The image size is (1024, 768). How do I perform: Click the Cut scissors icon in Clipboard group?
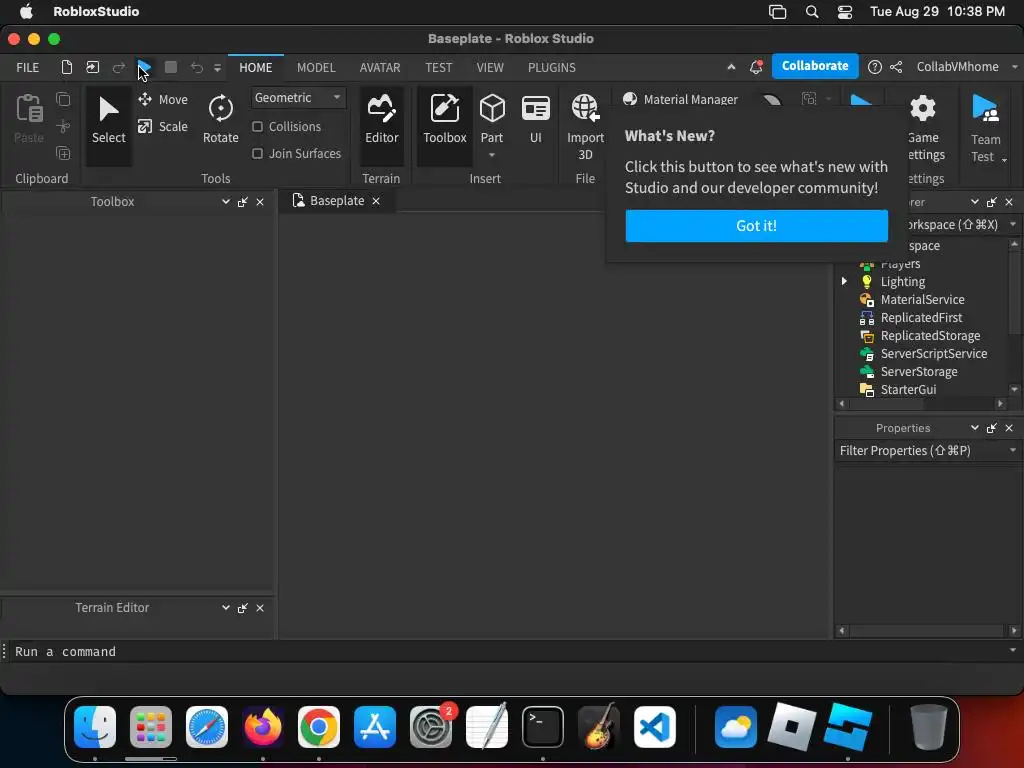click(x=63, y=126)
